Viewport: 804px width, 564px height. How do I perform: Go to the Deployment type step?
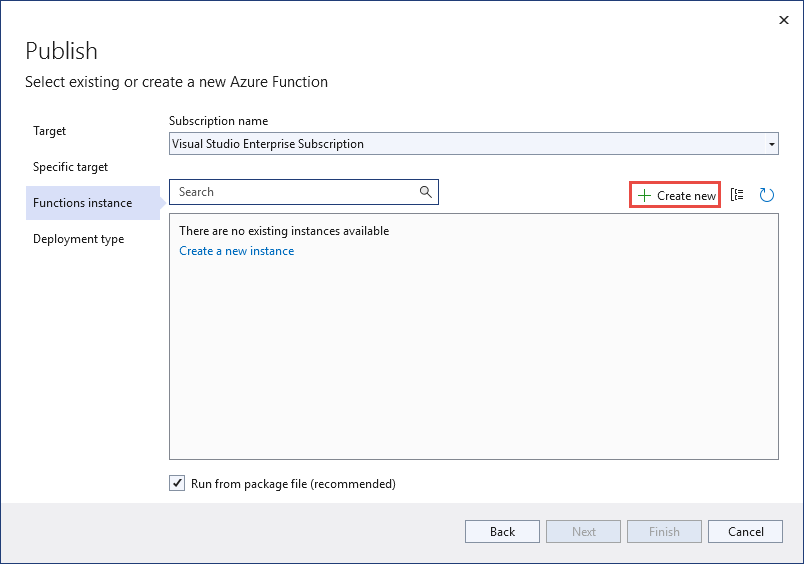click(x=78, y=239)
